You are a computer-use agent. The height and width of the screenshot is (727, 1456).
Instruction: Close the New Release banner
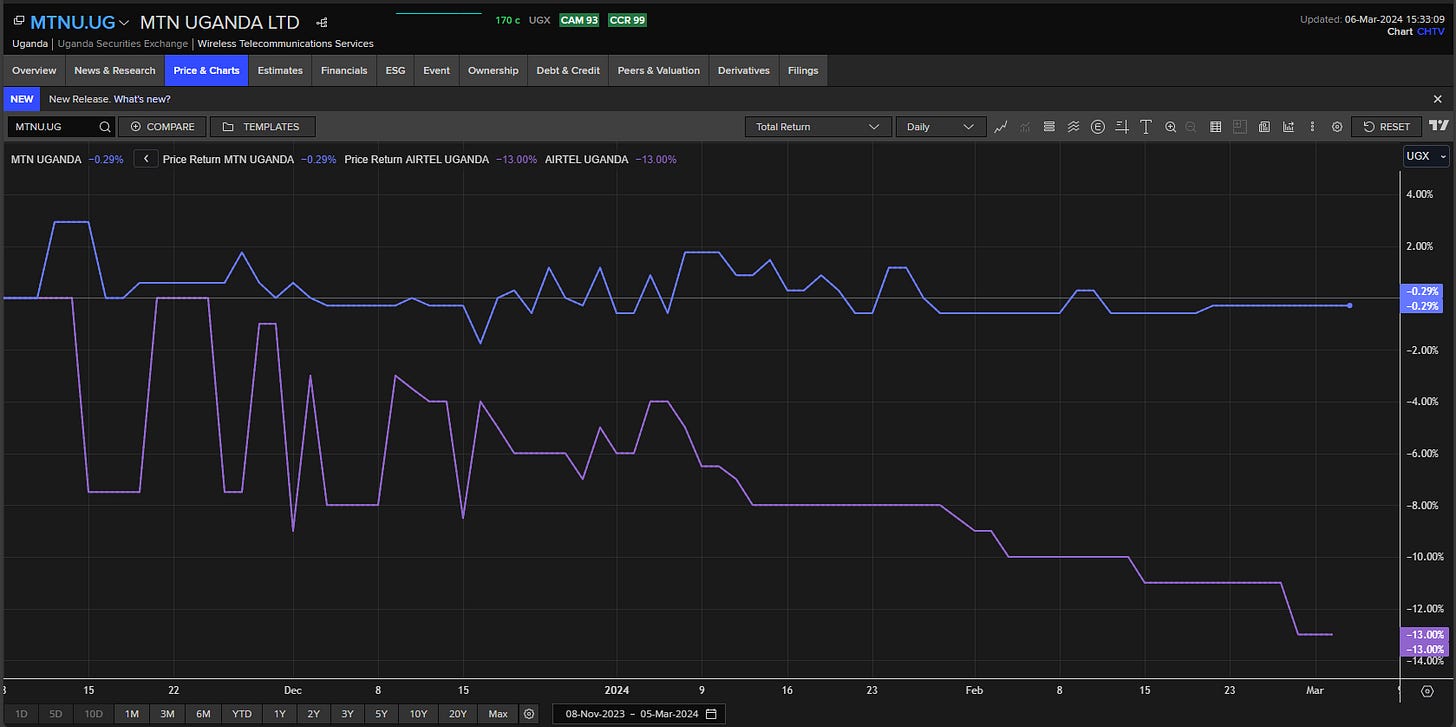[x=1438, y=99]
